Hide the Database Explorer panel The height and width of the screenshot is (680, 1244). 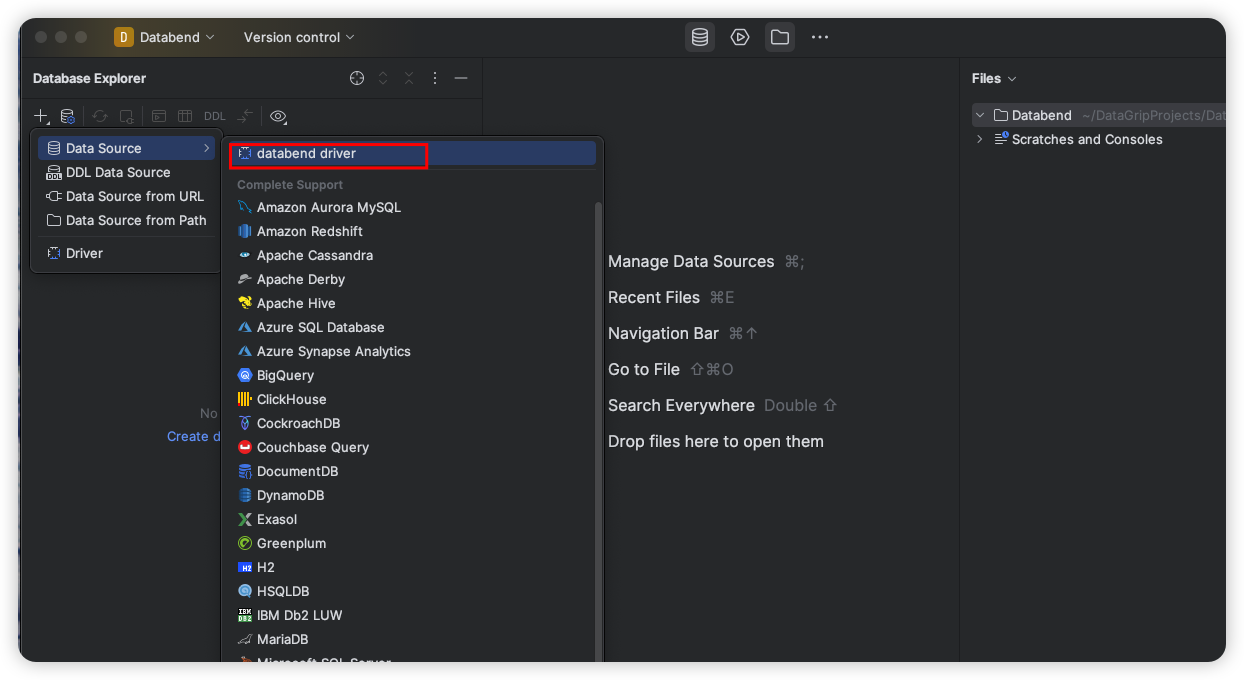click(x=461, y=78)
